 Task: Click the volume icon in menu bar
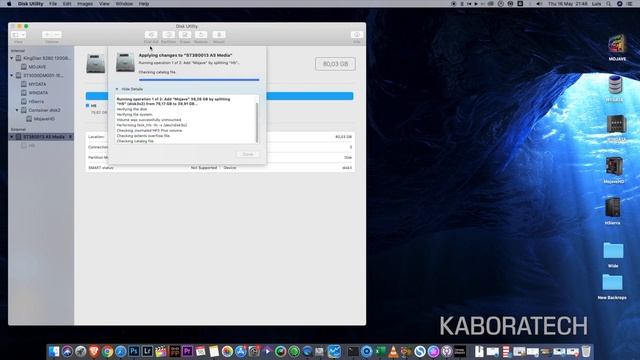pos(539,4)
